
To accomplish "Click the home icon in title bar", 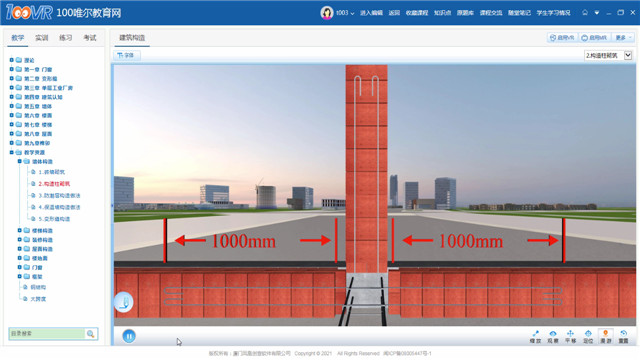I will pos(585,13).
